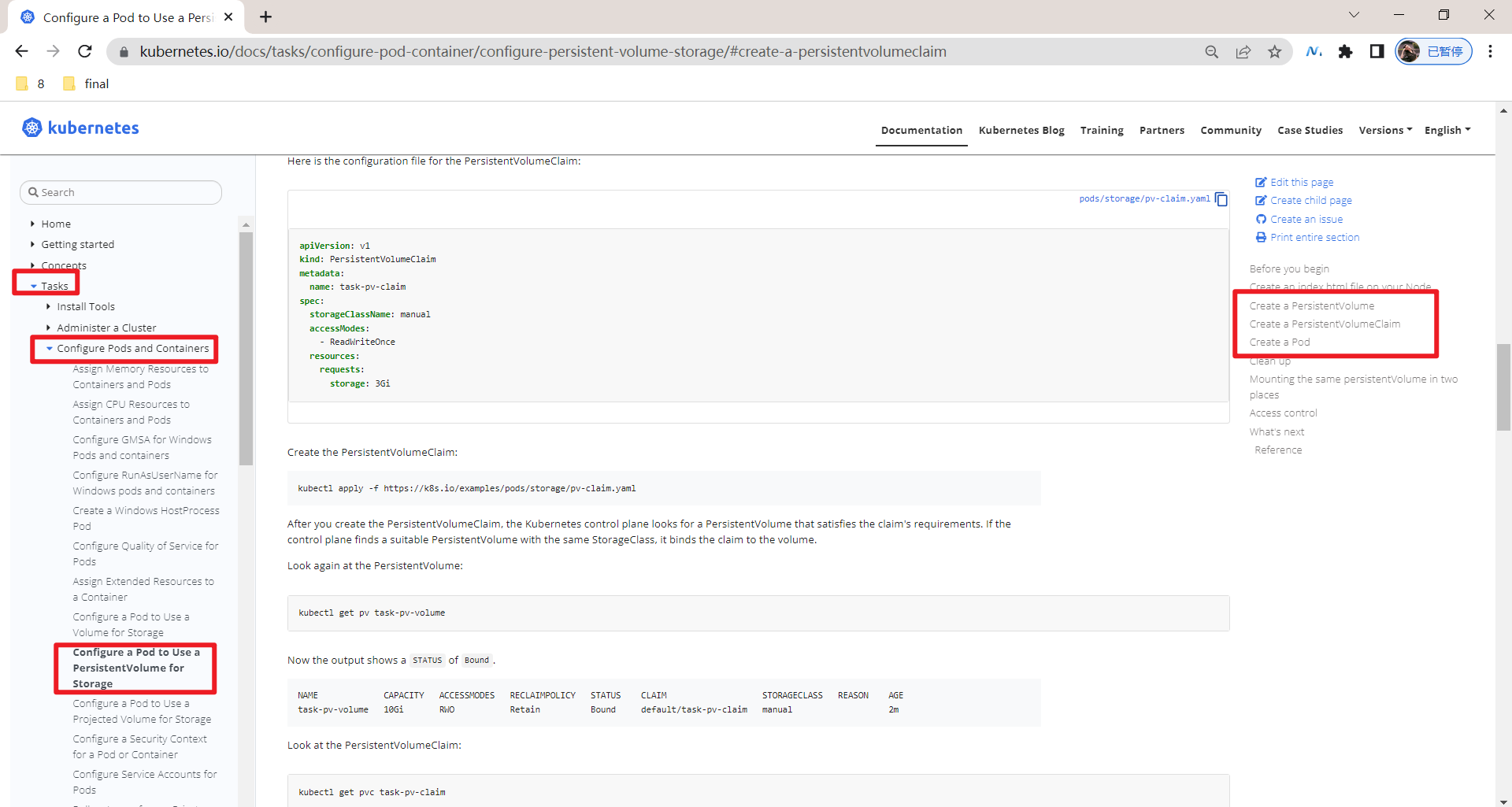Open Kubernetes Blog
Screen dimensions: 1512x807
coord(1021,130)
